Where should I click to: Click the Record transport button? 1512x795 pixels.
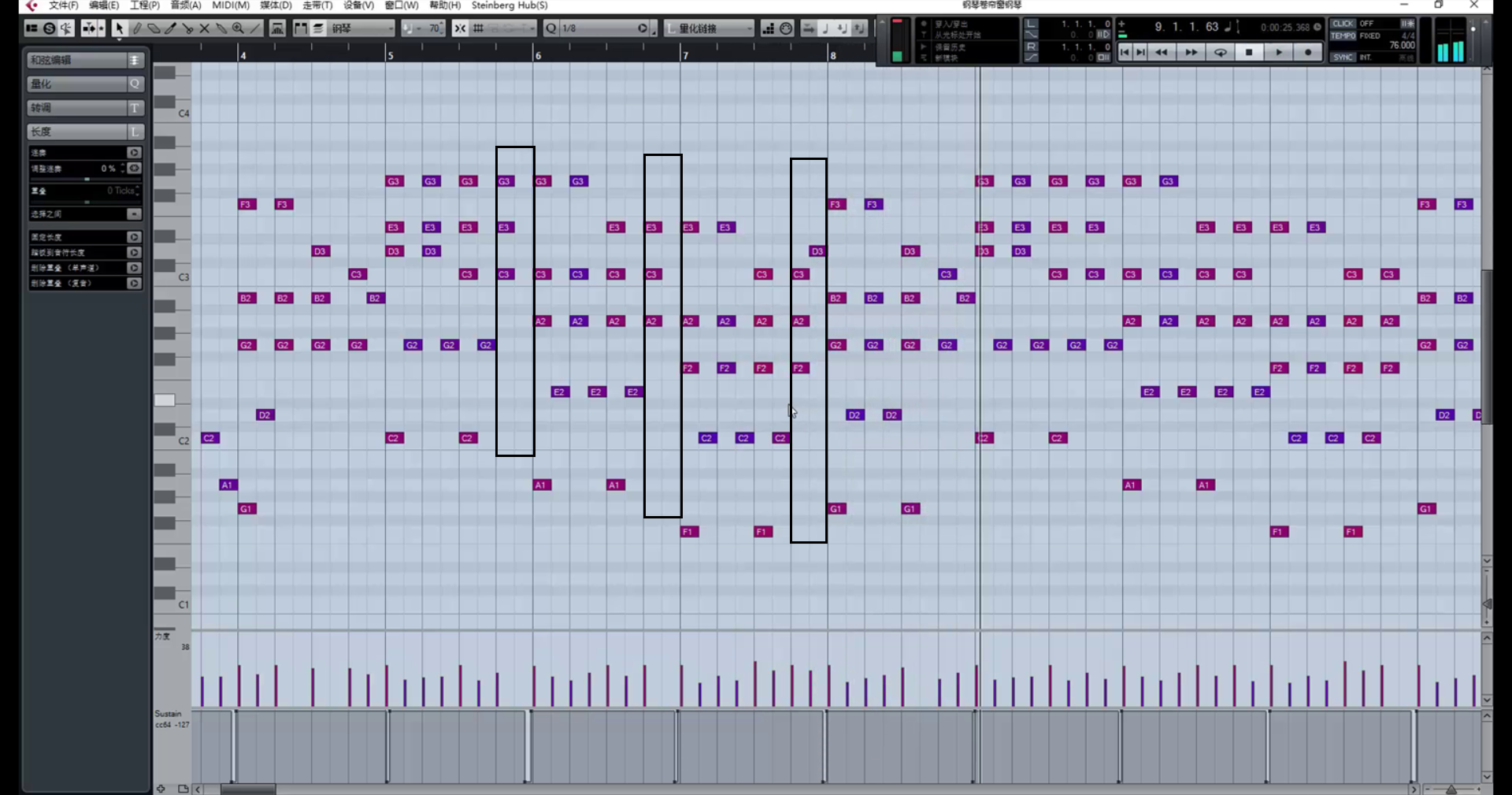[x=1307, y=53]
